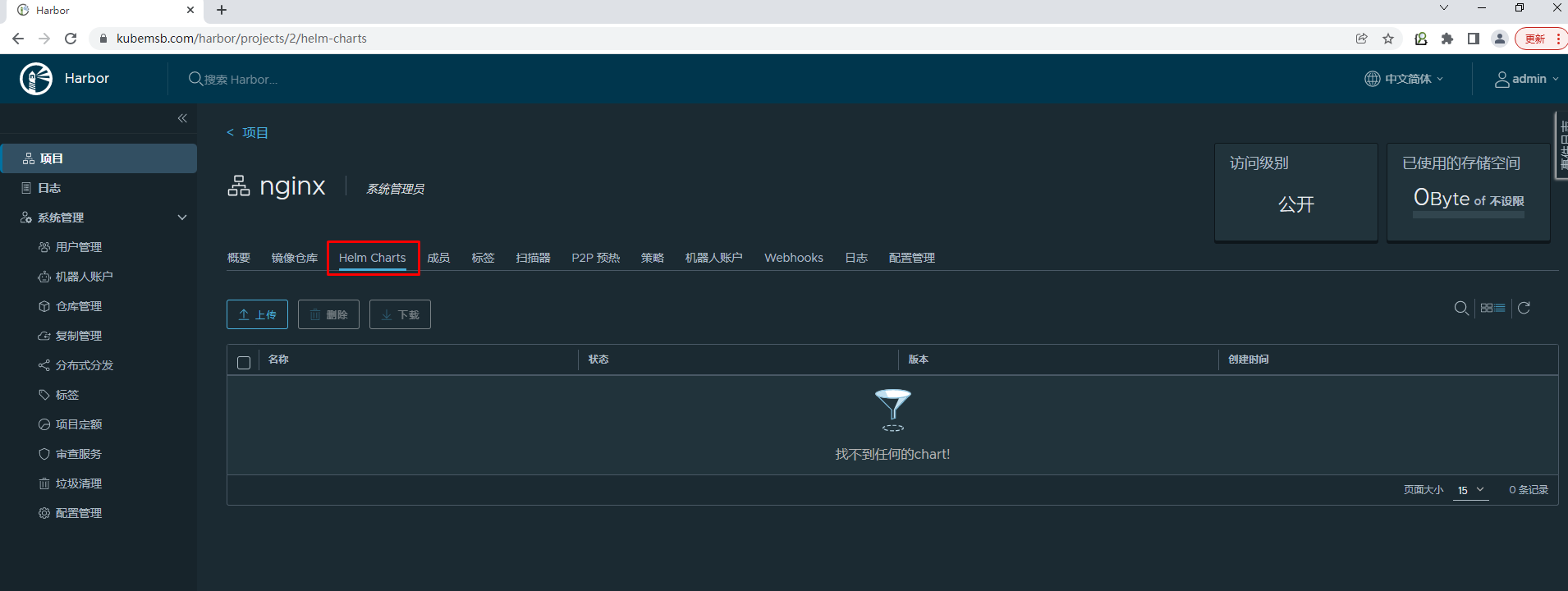The width and height of the screenshot is (1568, 591).
Task: Click the 上传 upload button
Action: tap(257, 314)
